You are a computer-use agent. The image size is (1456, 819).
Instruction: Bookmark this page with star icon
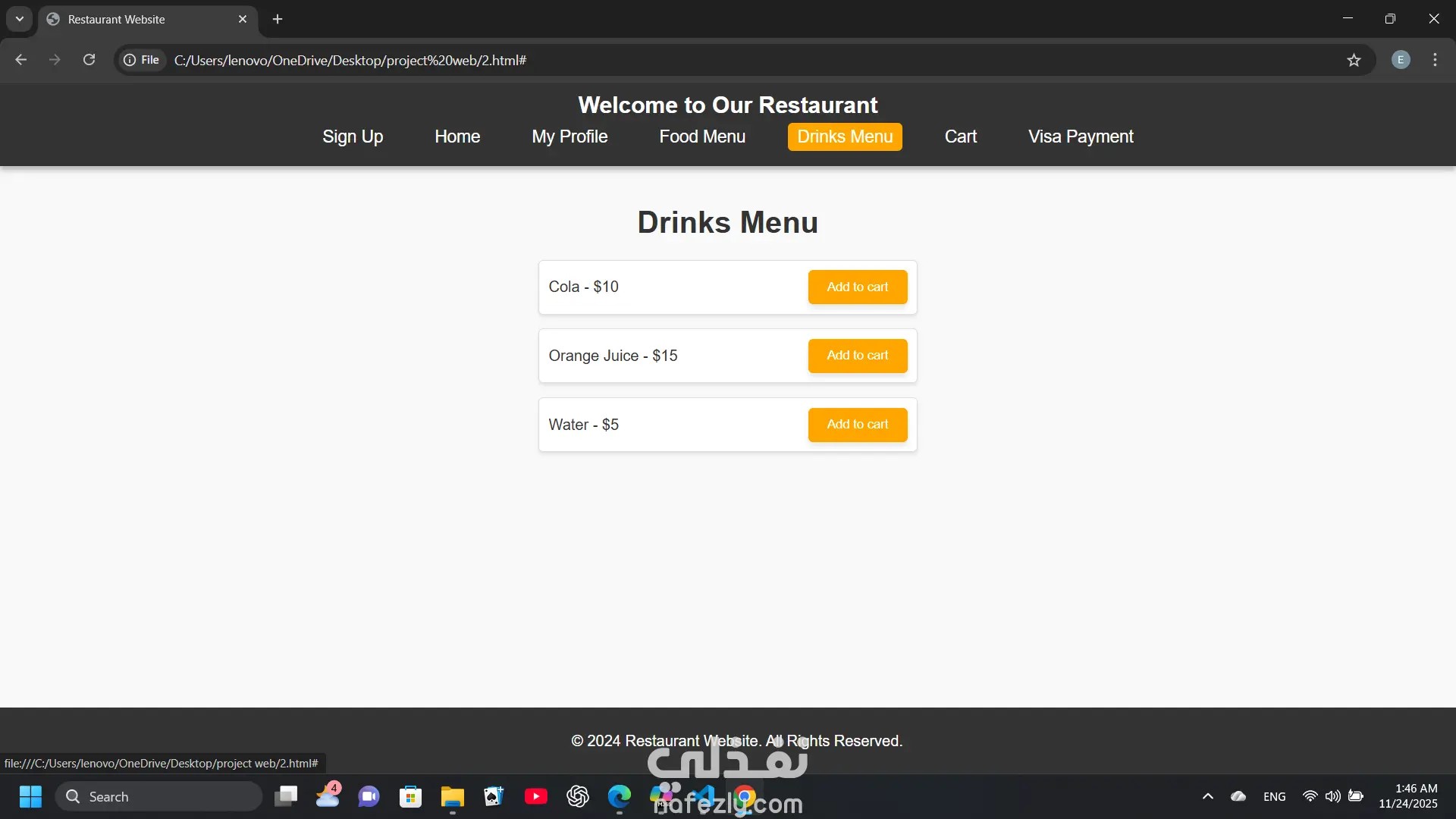click(x=1354, y=60)
